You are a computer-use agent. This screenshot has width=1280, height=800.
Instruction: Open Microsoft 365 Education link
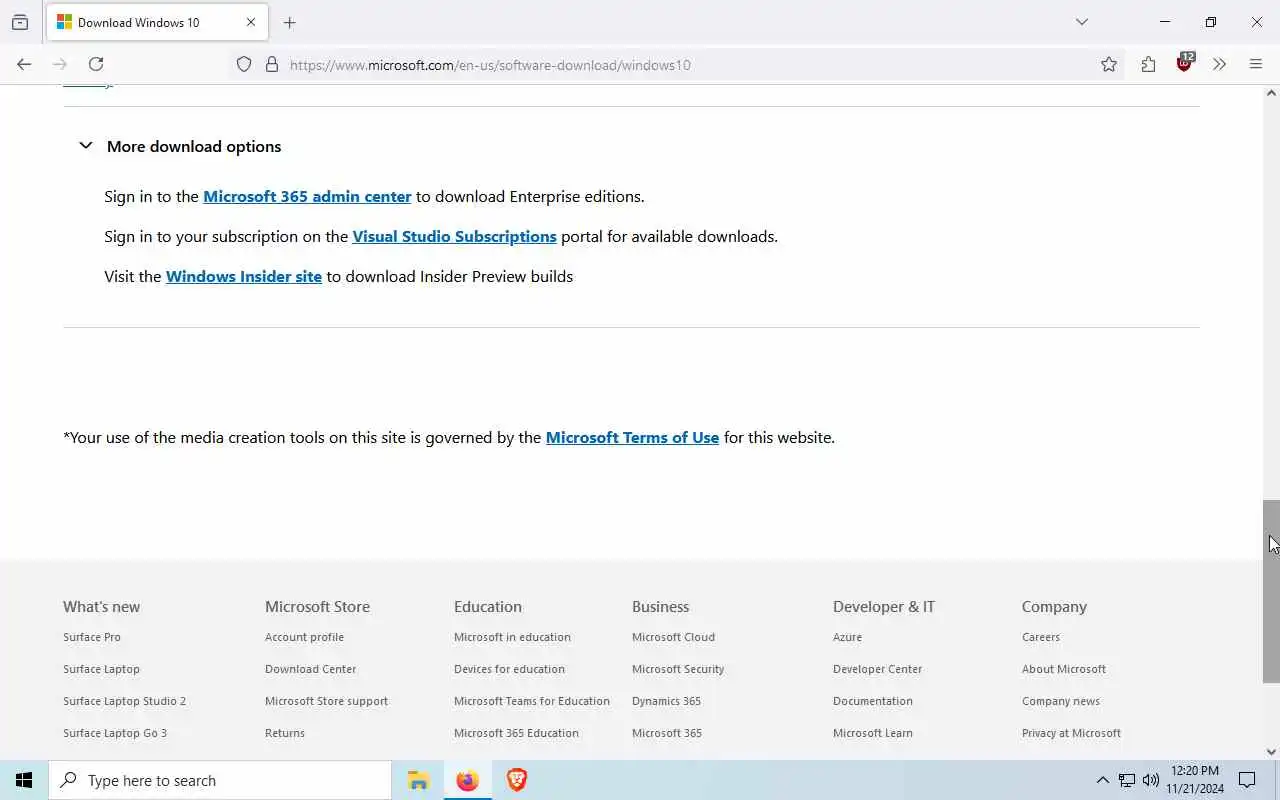(x=516, y=733)
